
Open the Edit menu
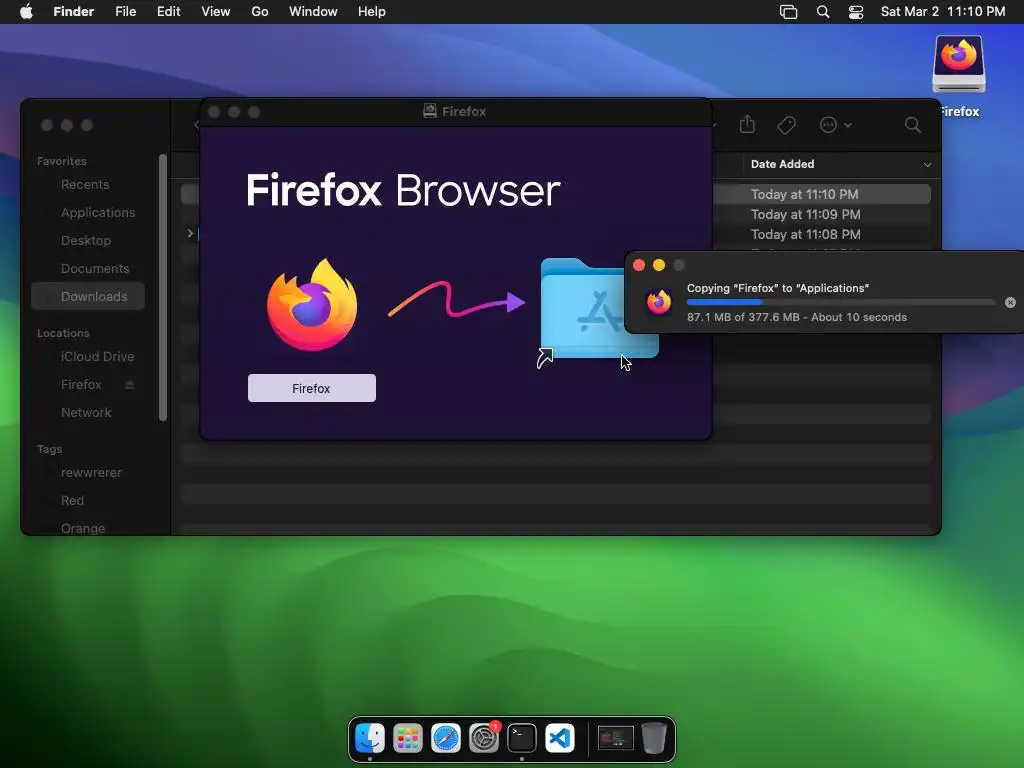168,12
